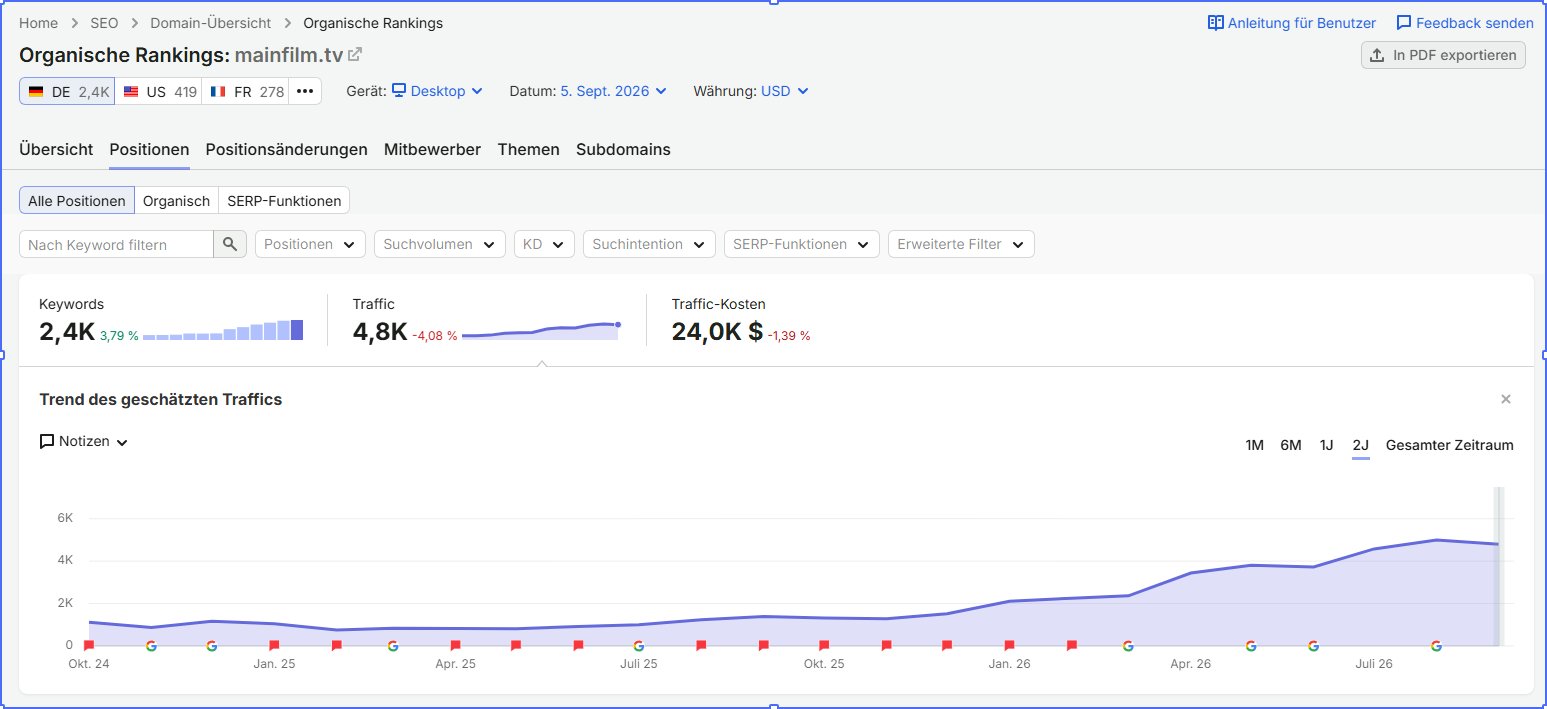
Task: Go to Domain-Übersicht in the breadcrumb
Action: pyautogui.click(x=210, y=22)
